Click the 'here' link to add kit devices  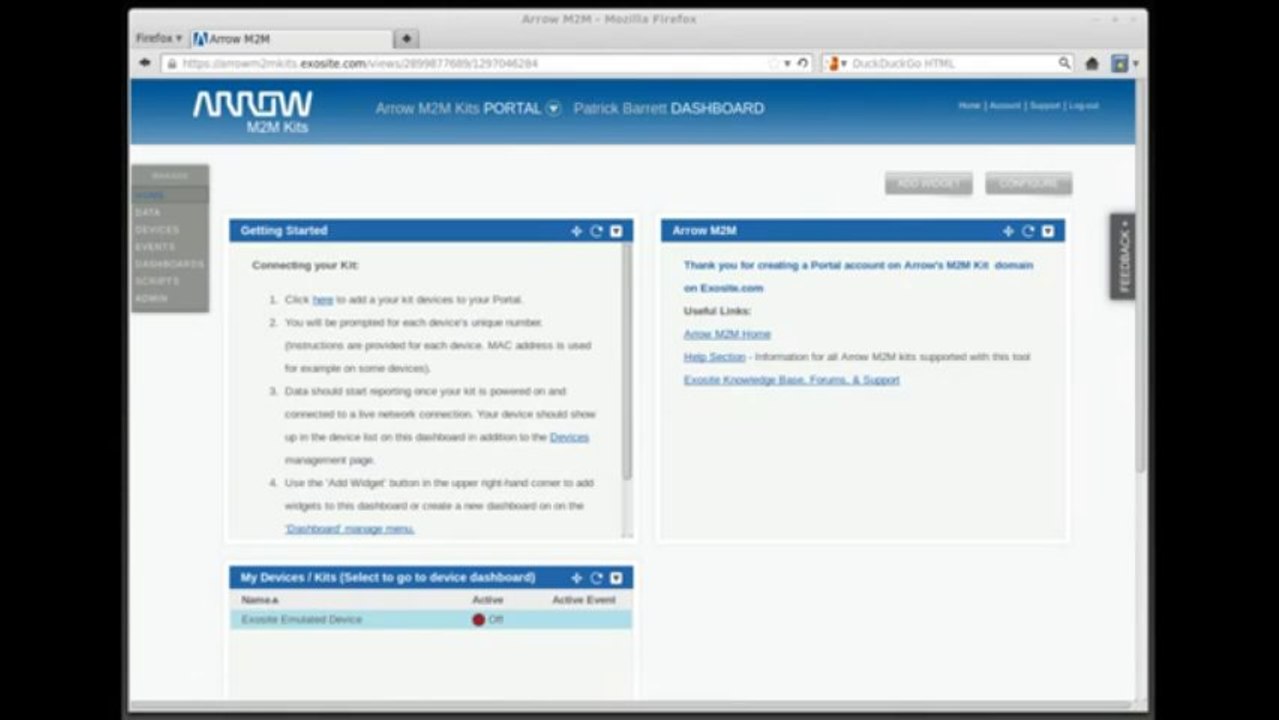(x=322, y=299)
